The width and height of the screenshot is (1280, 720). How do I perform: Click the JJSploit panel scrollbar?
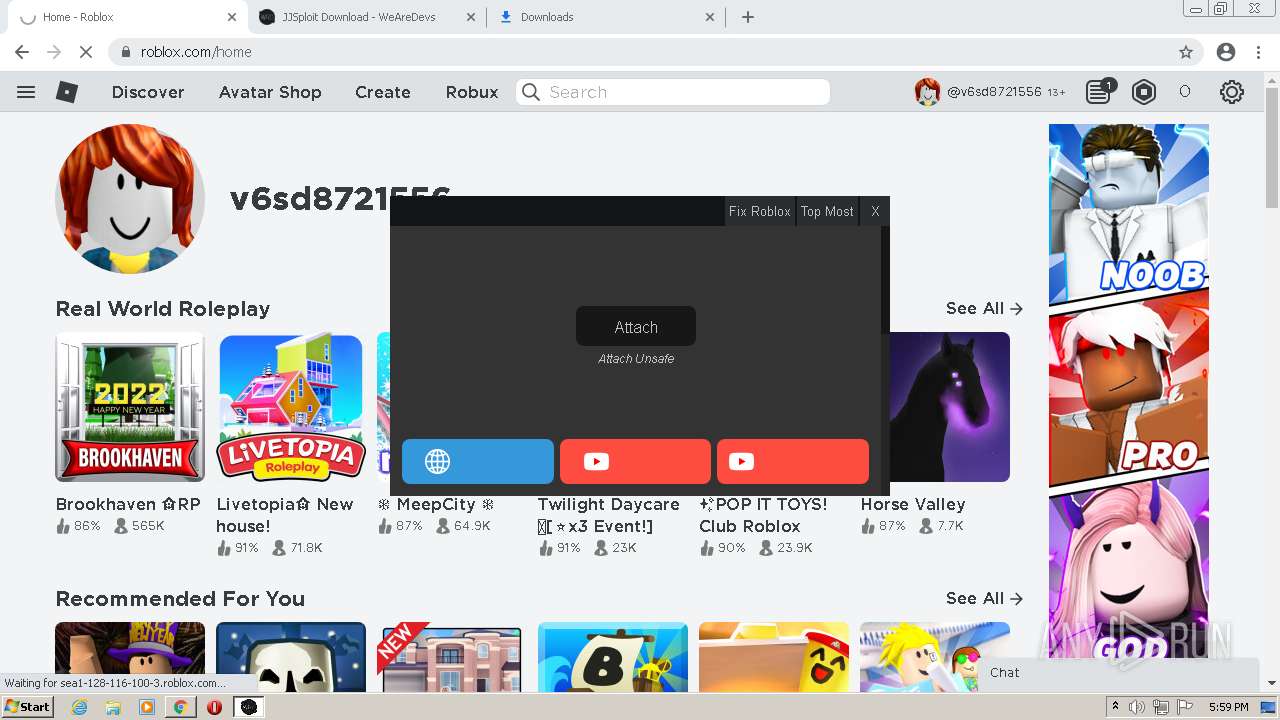(884, 280)
